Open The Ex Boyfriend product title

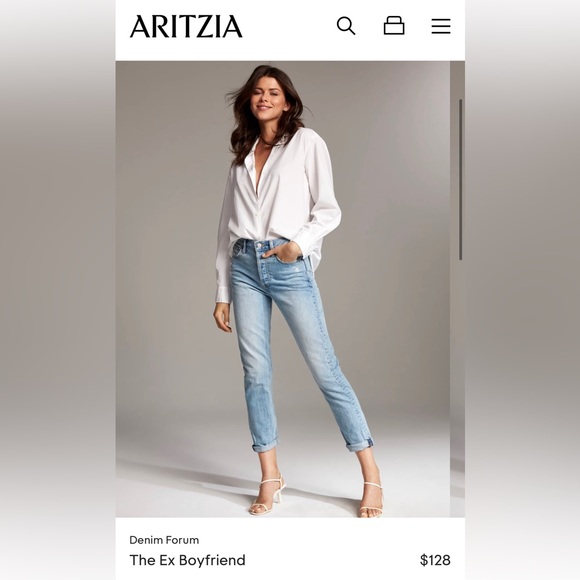pyautogui.click(x=187, y=560)
